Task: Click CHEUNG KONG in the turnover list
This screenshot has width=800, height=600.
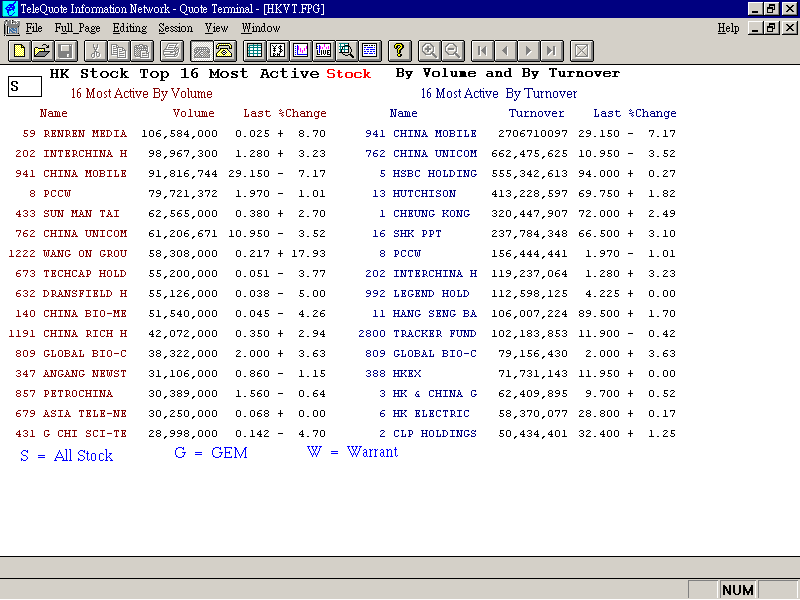Action: [431, 214]
